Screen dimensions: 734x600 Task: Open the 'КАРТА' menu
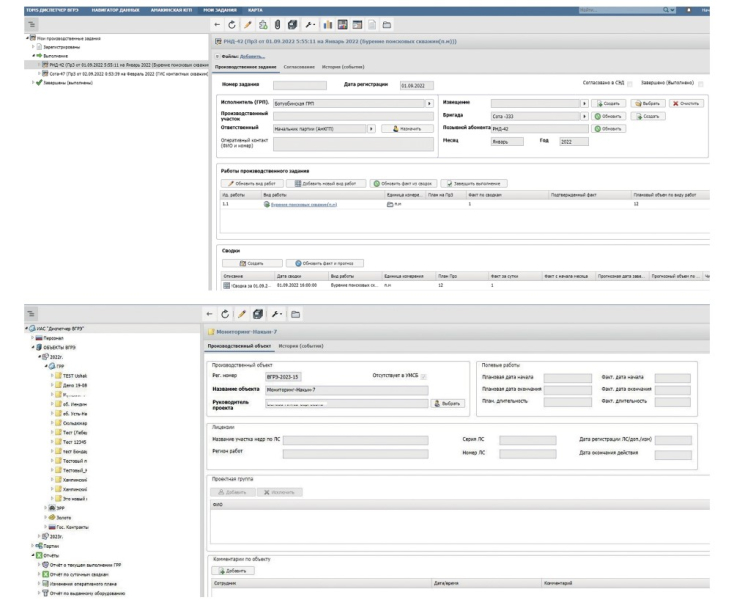pos(255,10)
